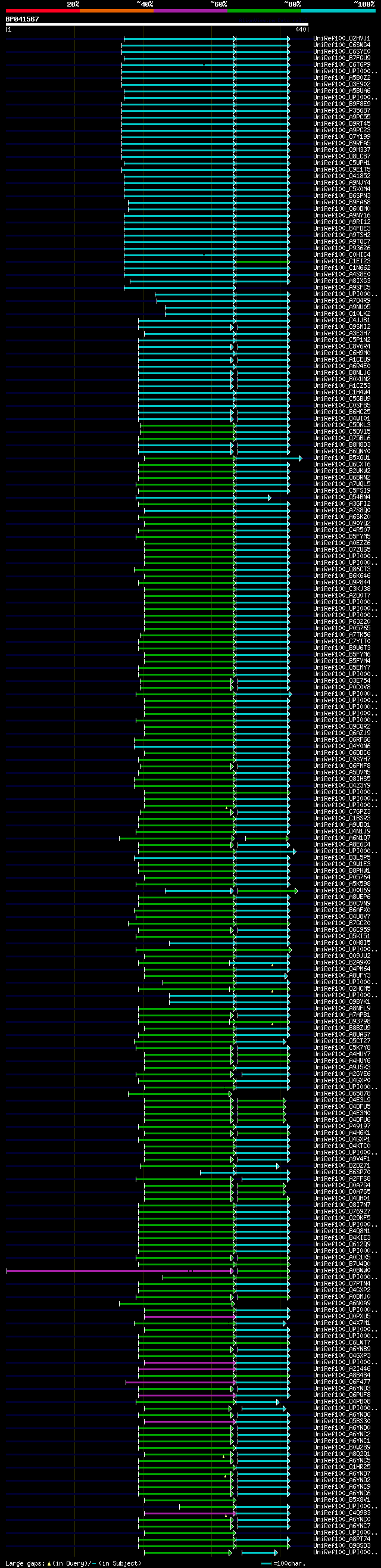Viewport: 381px width, 1568px height.
Task: Click label UniRef100_B8NLJ6
Action: tap(342, 372)
